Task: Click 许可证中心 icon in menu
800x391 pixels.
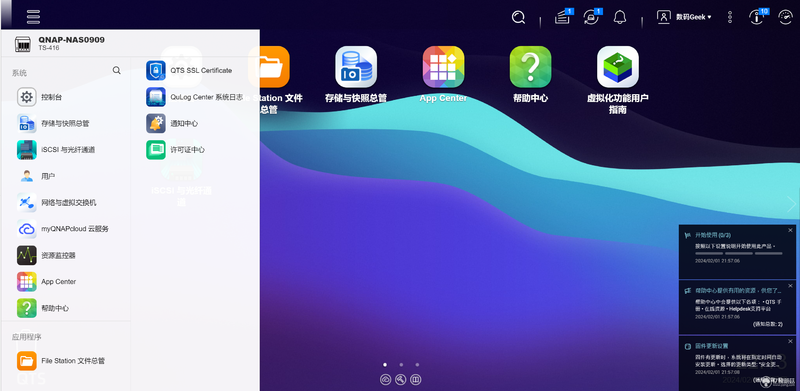Action: tap(156, 150)
